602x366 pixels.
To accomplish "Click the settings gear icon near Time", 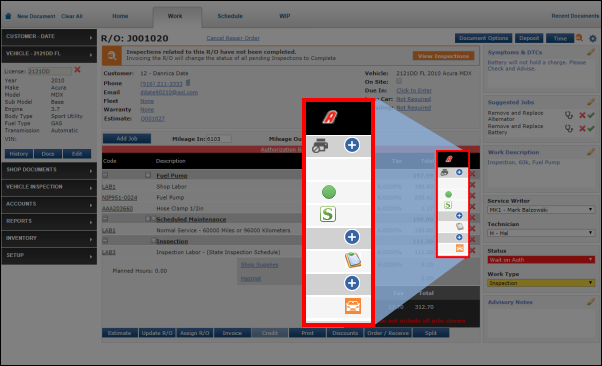I will [593, 38].
